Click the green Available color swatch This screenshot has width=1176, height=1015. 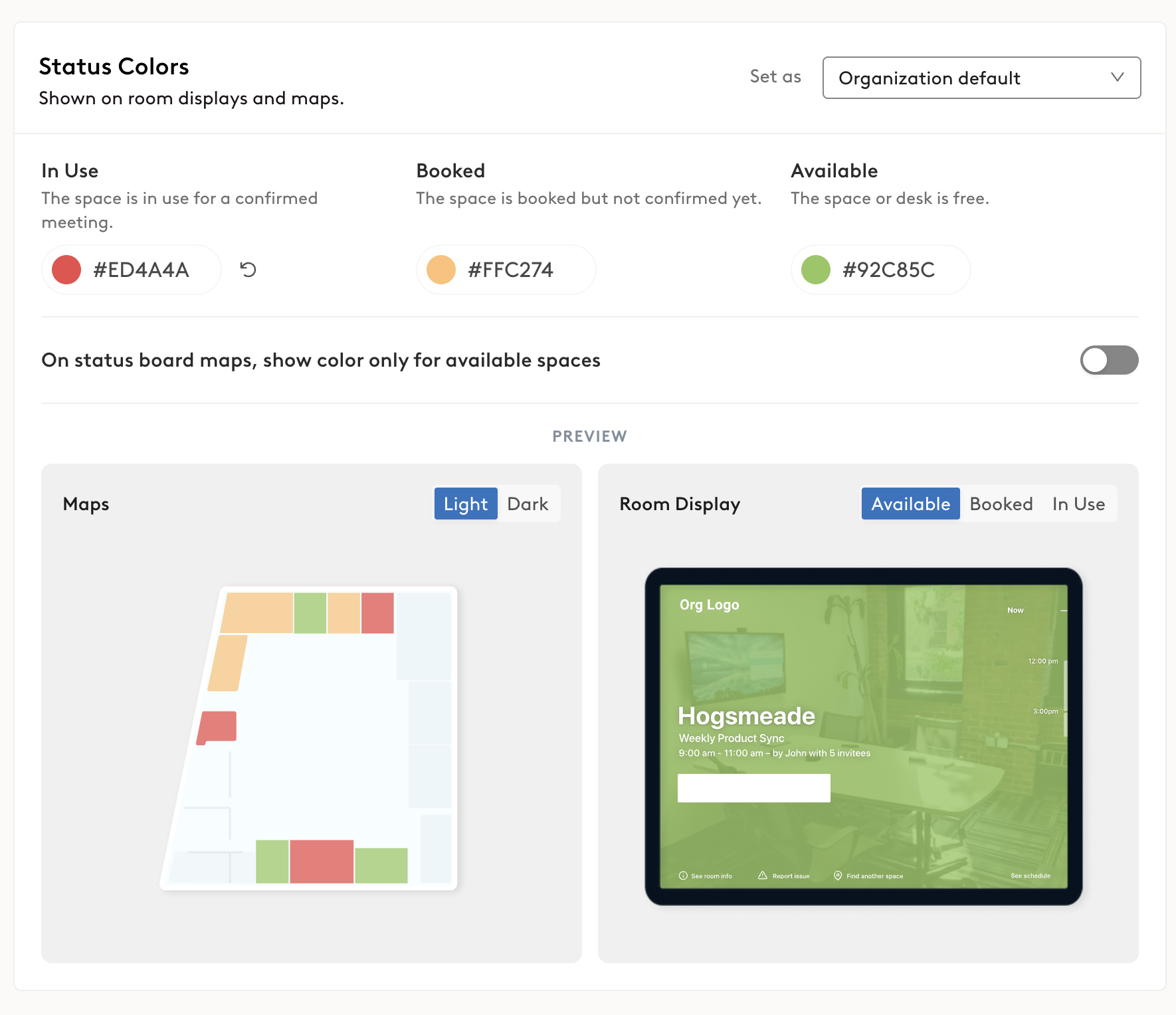click(x=816, y=270)
